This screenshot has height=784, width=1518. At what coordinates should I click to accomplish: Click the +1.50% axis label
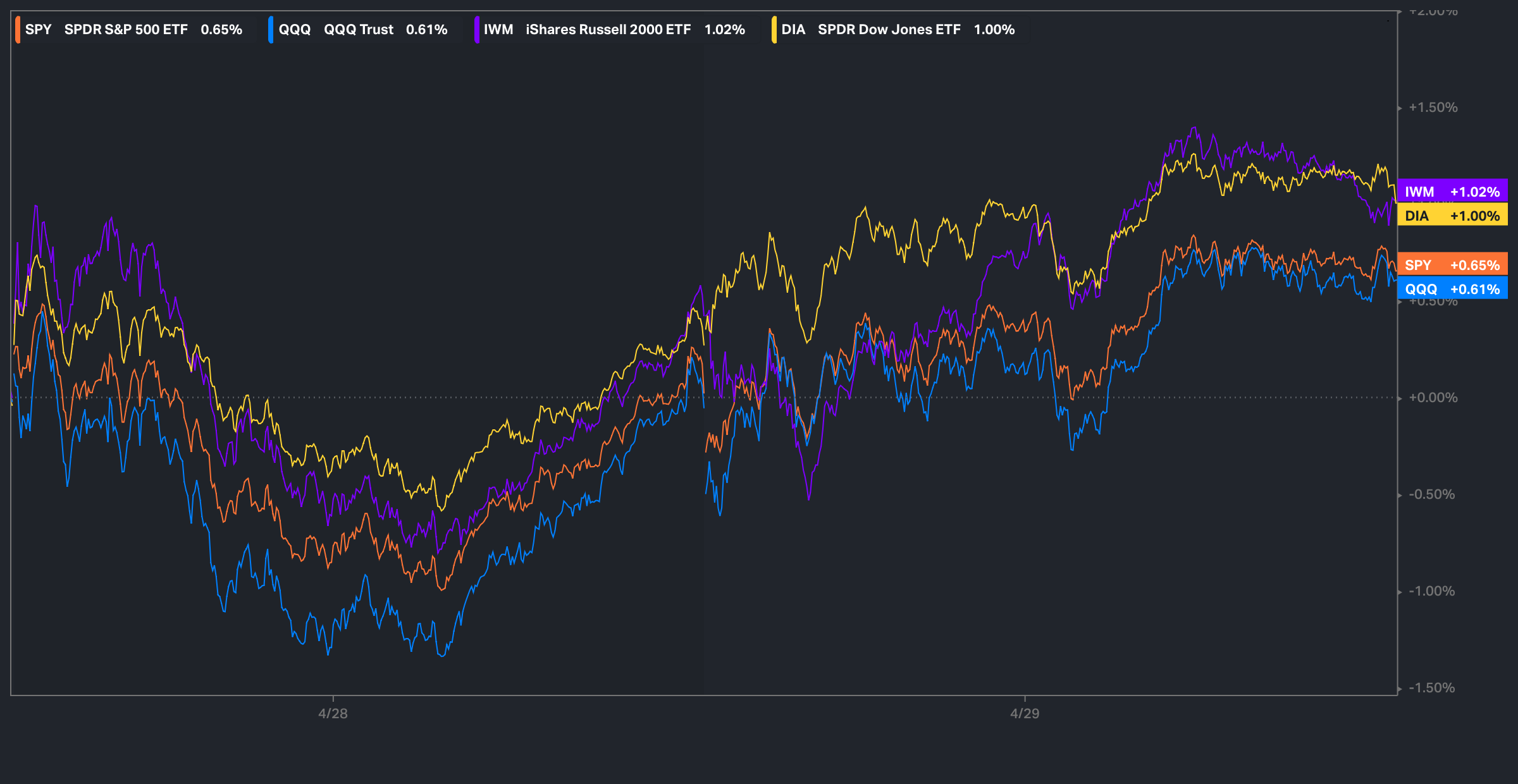1433,107
